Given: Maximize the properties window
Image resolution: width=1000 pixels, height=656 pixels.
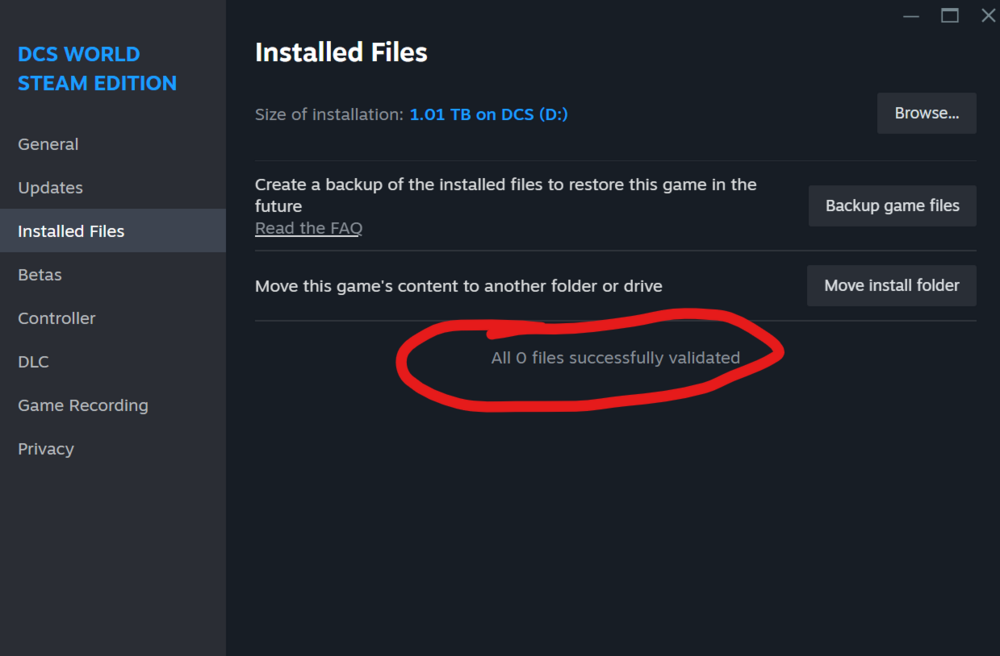Looking at the screenshot, I should click(x=950, y=15).
